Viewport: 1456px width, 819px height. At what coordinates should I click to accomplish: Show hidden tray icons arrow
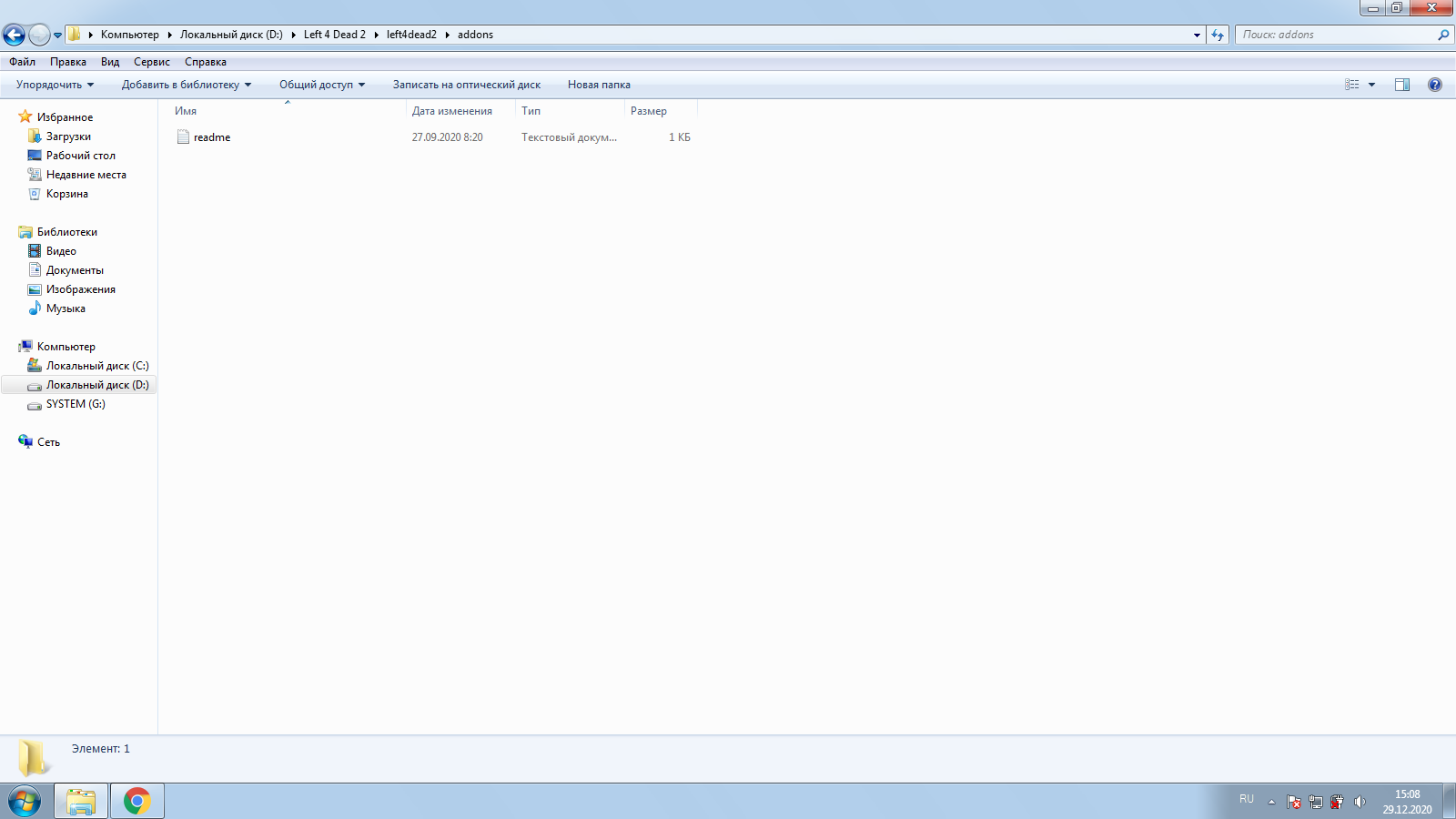pyautogui.click(x=1271, y=802)
